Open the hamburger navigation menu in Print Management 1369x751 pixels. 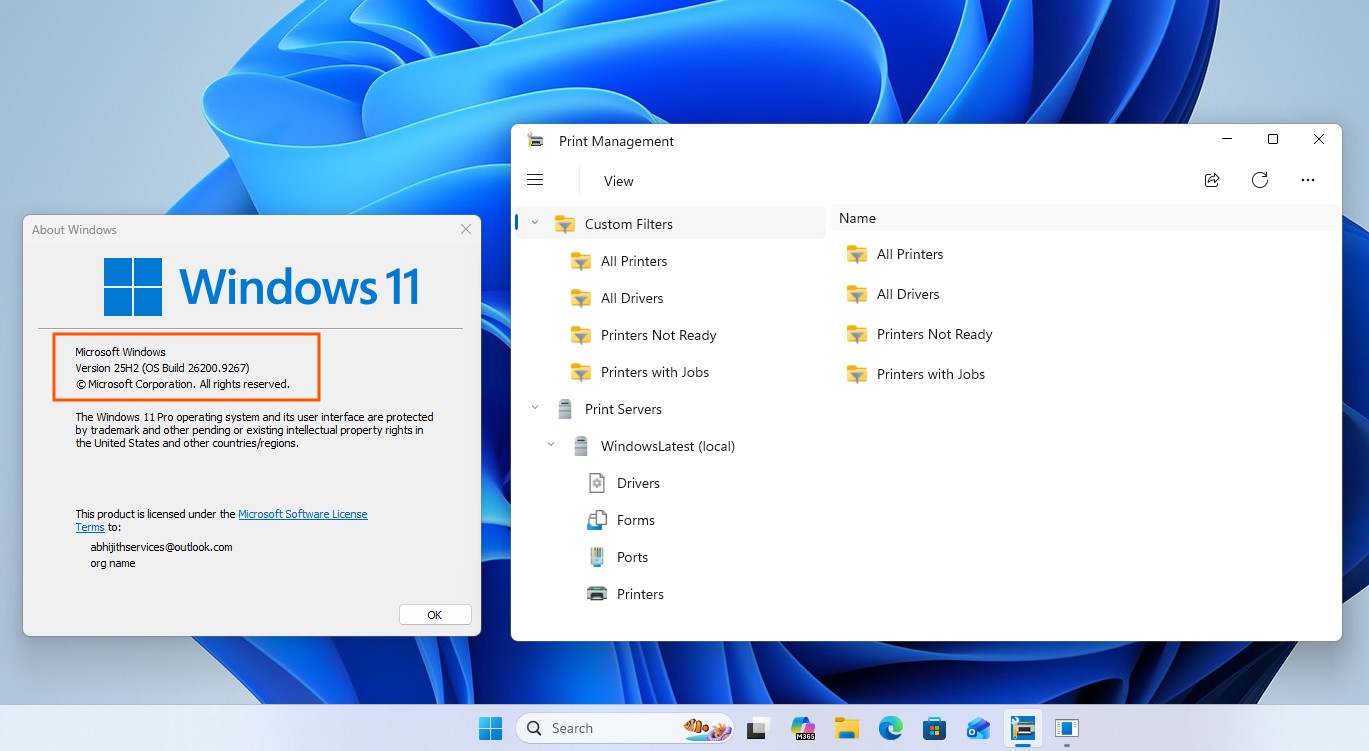[535, 180]
